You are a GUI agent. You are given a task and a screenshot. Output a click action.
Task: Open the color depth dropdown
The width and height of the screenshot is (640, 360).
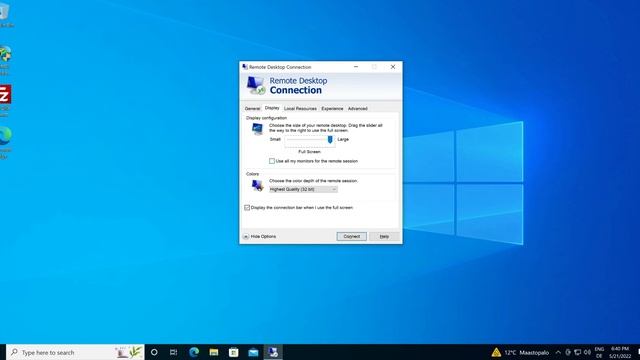(303, 189)
